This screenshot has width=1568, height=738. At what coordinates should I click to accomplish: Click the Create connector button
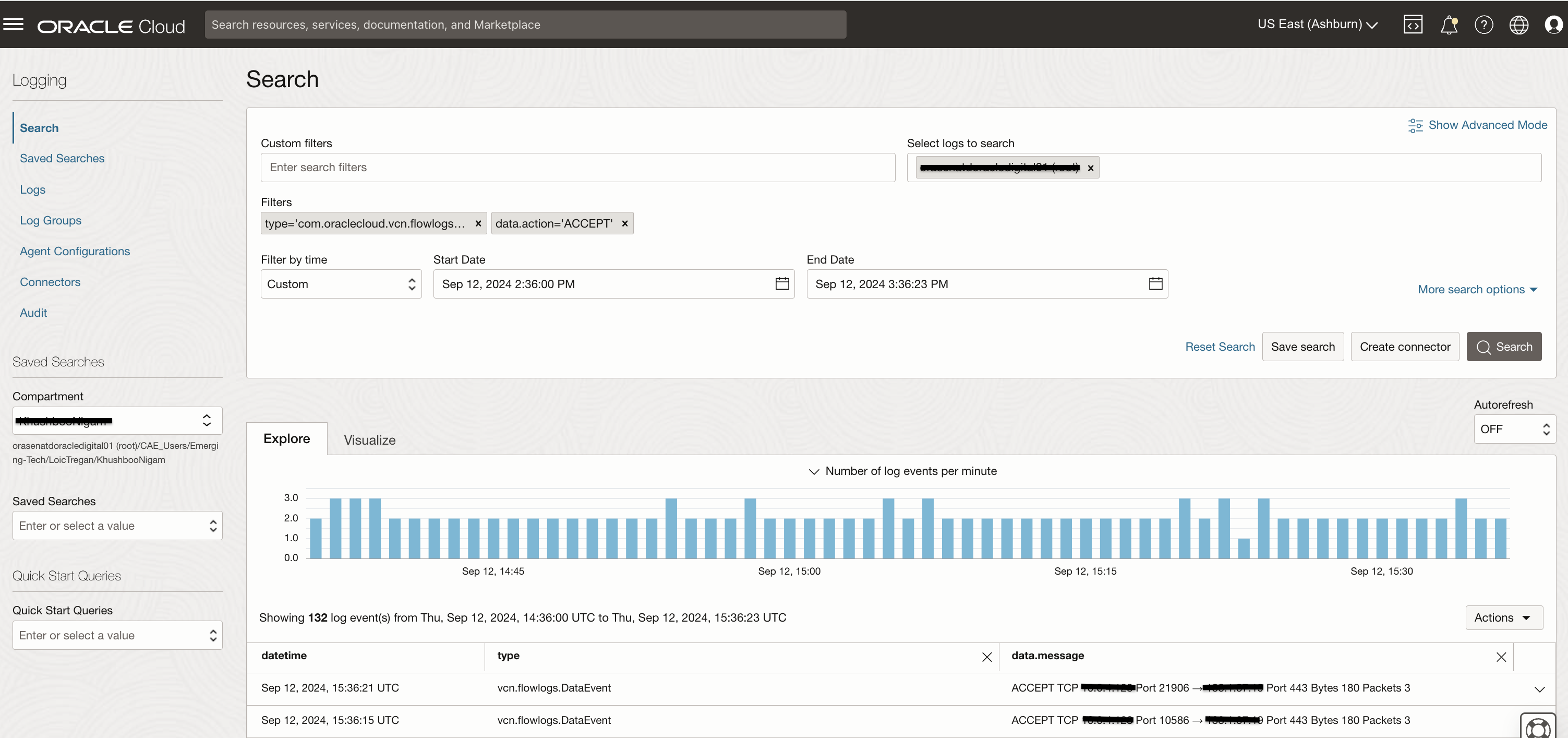pos(1405,347)
